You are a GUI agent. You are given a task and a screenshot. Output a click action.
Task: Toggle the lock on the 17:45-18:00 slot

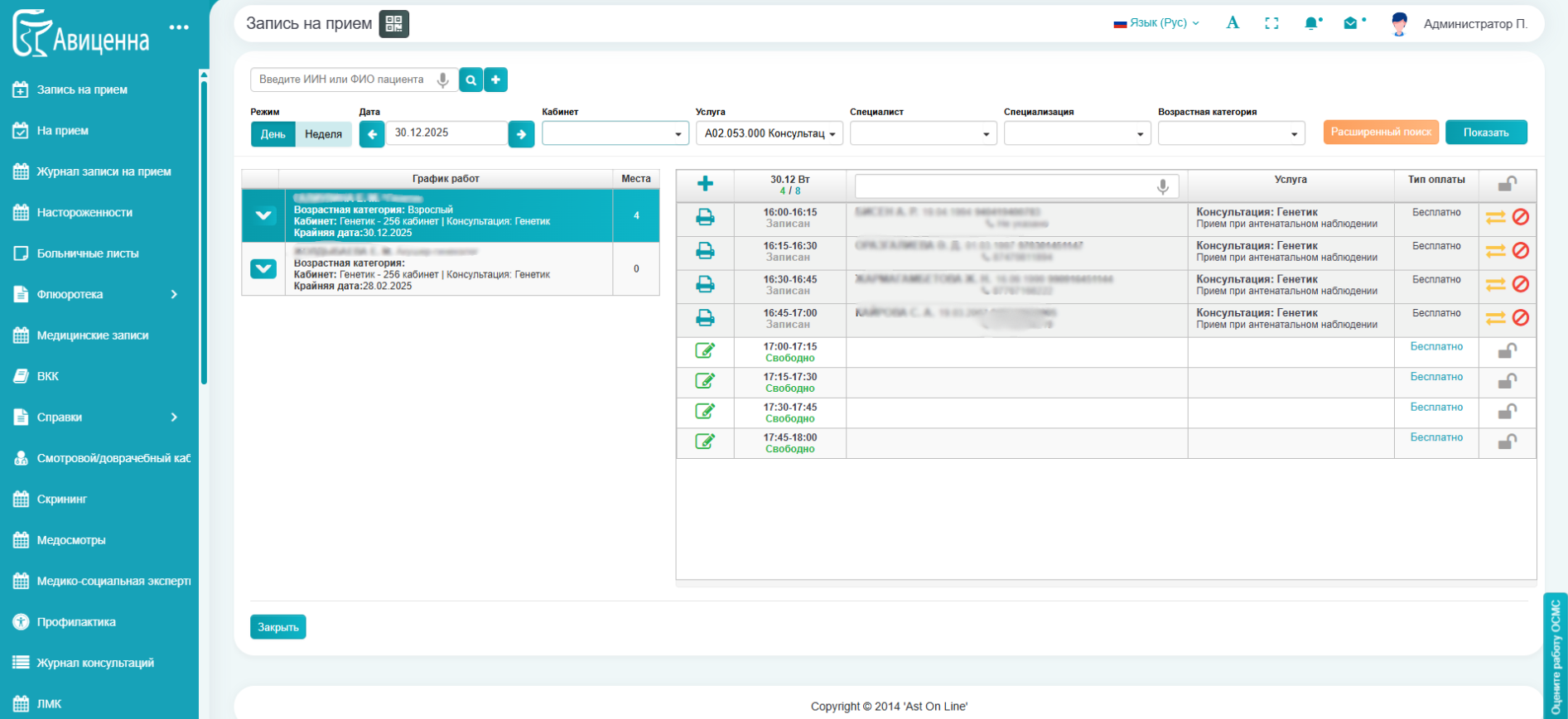pos(1507,442)
